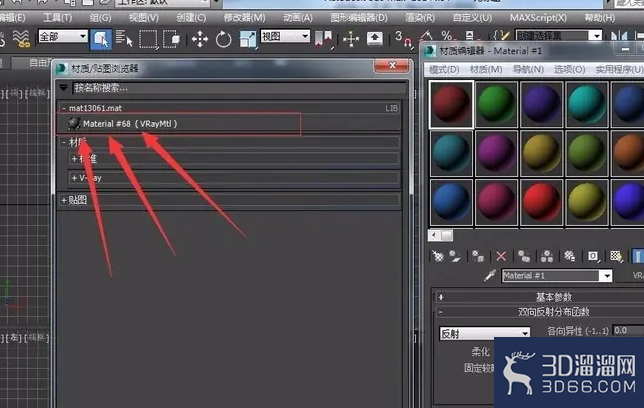Screen dimensions: 644x408
Task: Click the sample slots scroll left arrow
Action: point(434,235)
